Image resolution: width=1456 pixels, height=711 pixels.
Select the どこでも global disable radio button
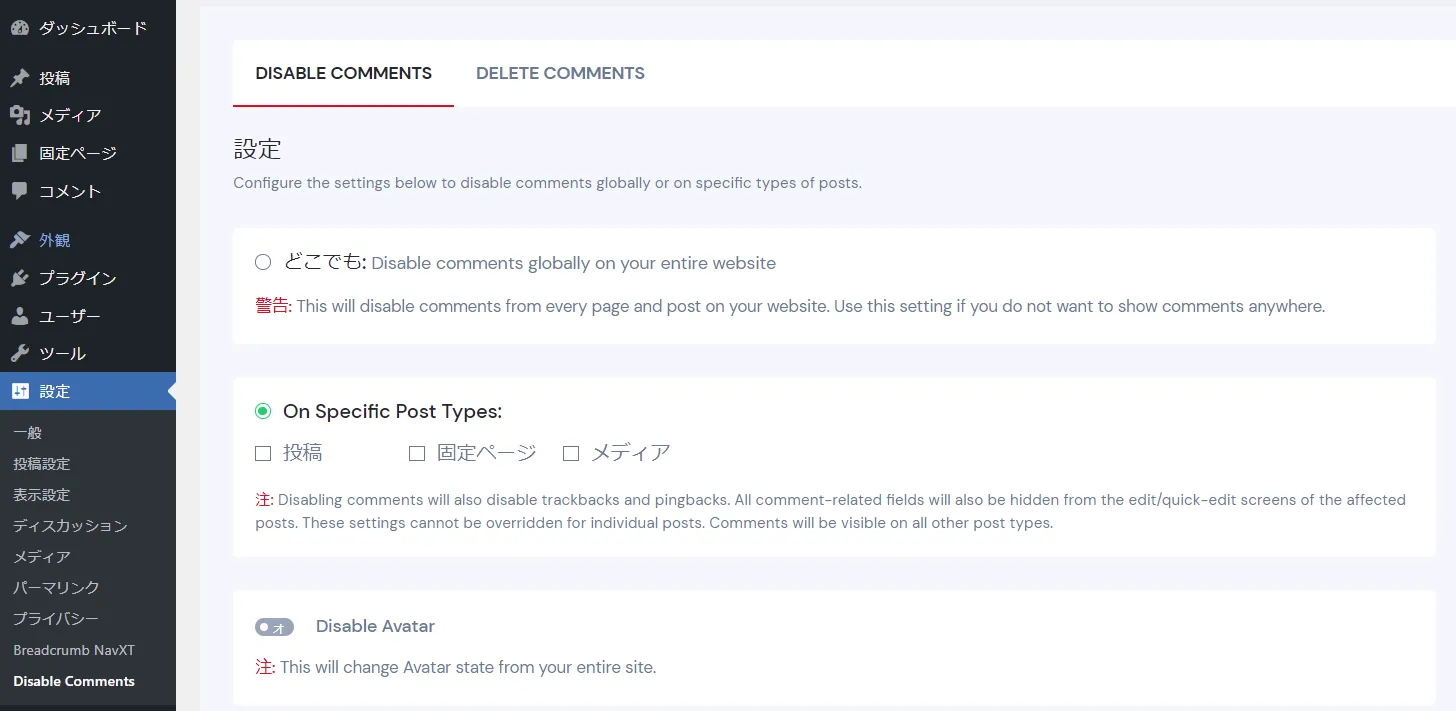coord(263,262)
